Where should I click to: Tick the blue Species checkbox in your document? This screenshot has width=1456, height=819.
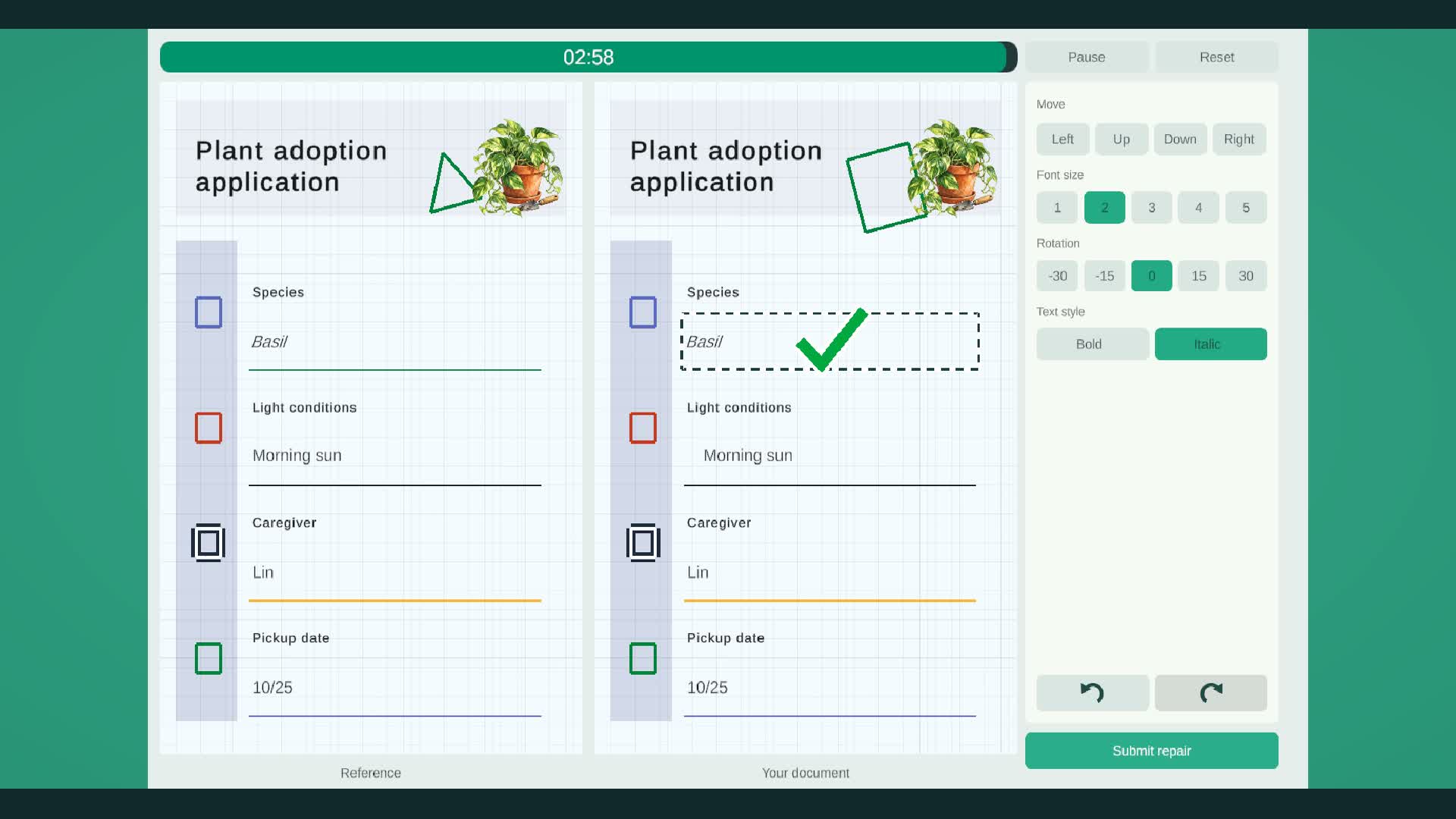pyautogui.click(x=643, y=312)
